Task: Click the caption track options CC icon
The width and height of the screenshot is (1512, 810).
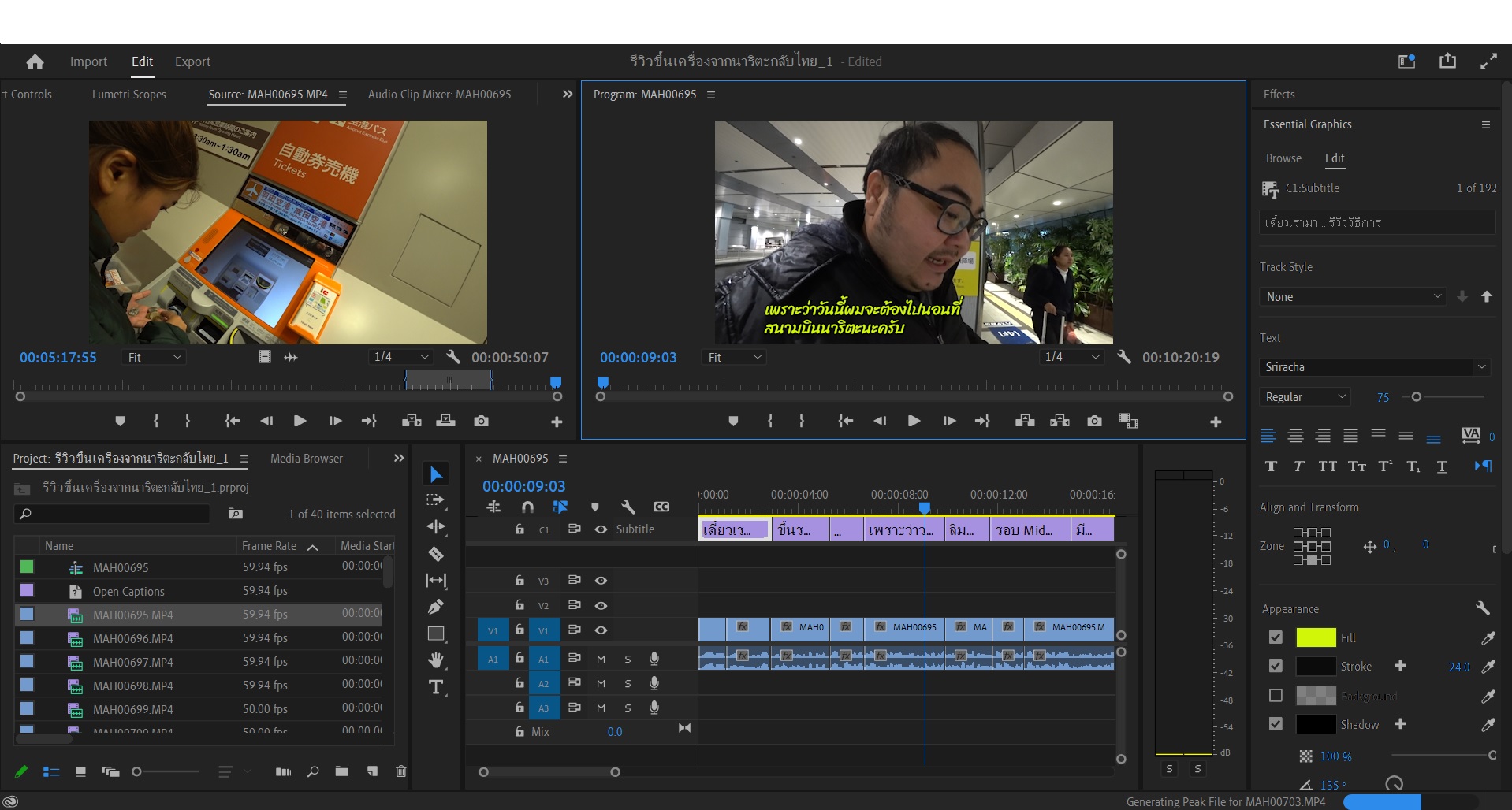Action: pyautogui.click(x=661, y=507)
